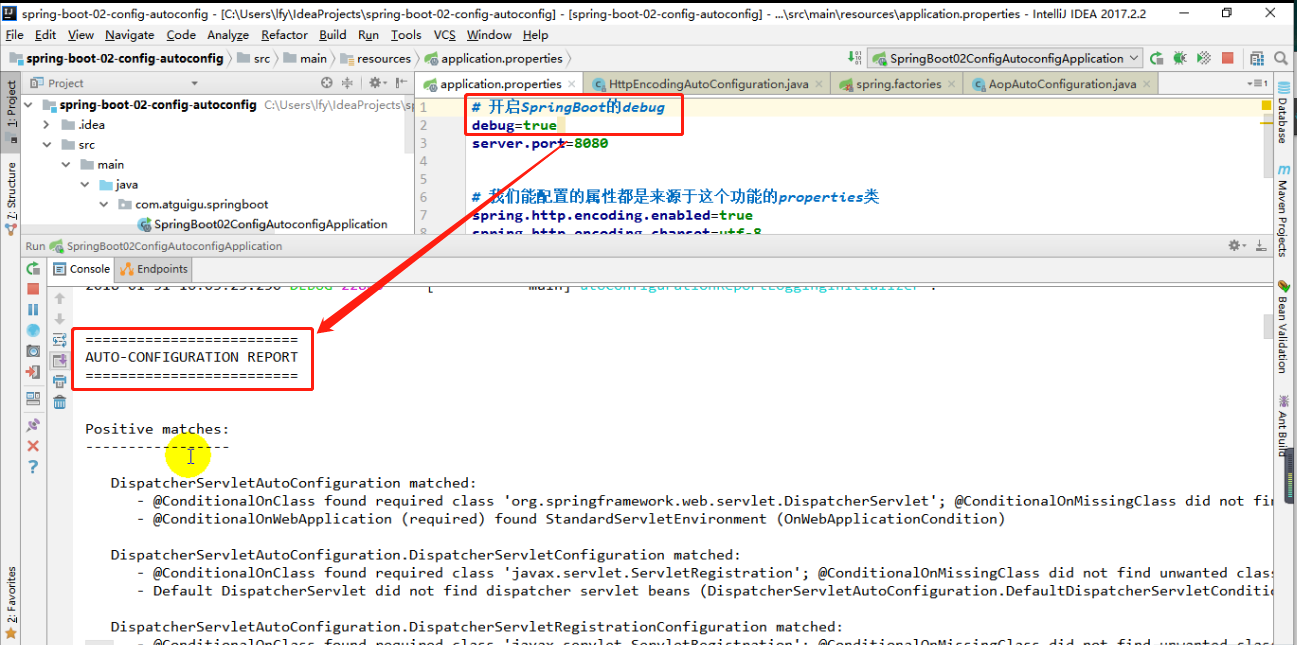The width and height of the screenshot is (1297, 645).
Task: Pause output in the Run panel
Action: (33, 309)
